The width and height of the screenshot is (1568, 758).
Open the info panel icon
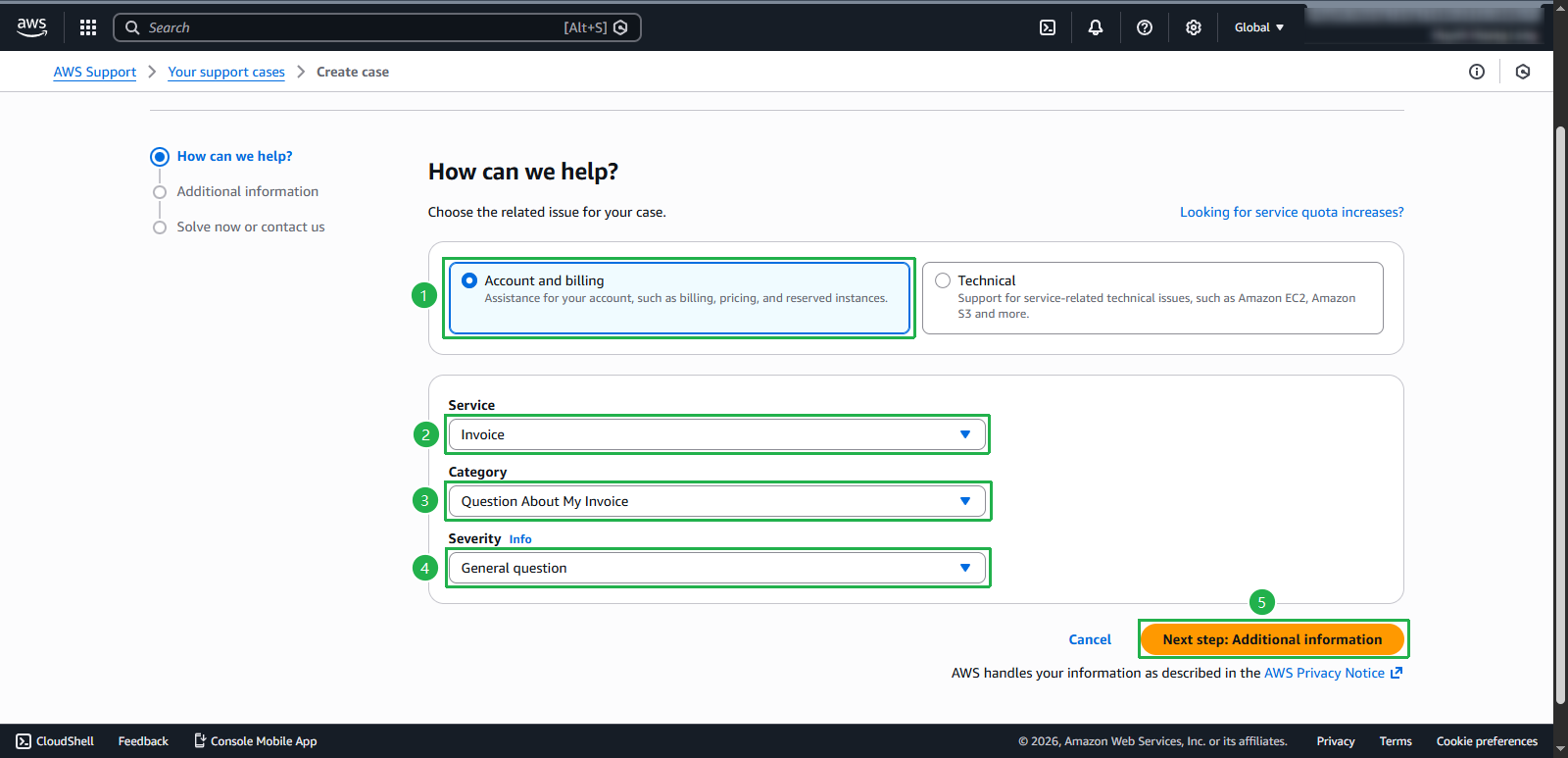click(1477, 72)
